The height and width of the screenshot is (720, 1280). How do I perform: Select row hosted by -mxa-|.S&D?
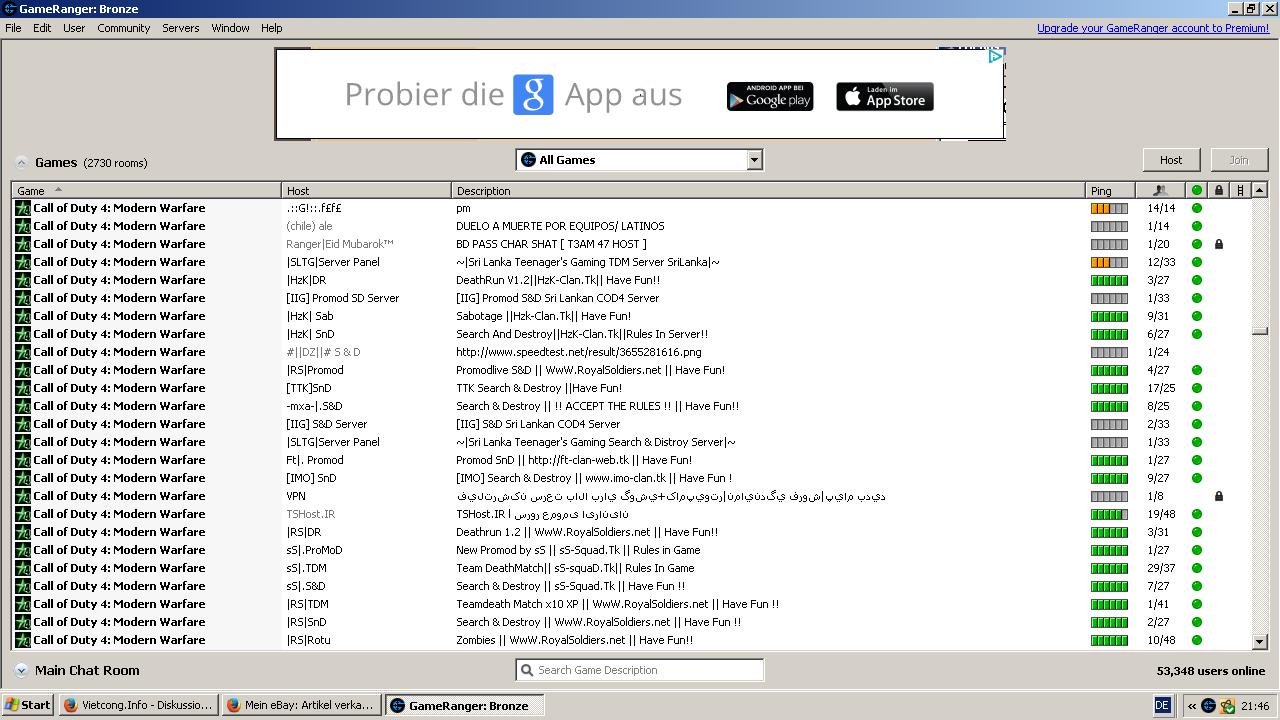click(631, 406)
